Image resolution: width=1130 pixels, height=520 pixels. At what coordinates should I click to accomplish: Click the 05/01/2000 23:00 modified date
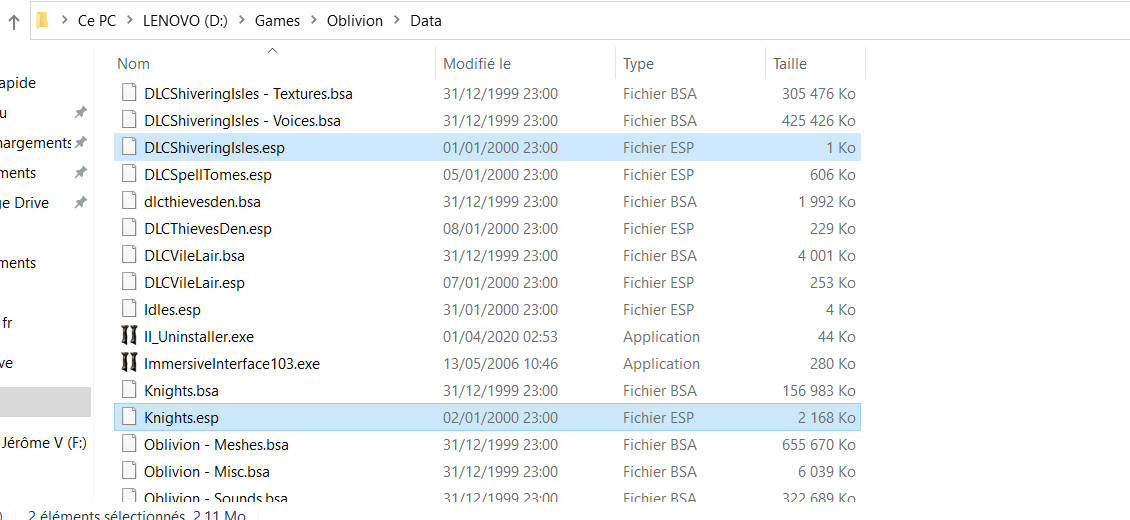tap(500, 174)
